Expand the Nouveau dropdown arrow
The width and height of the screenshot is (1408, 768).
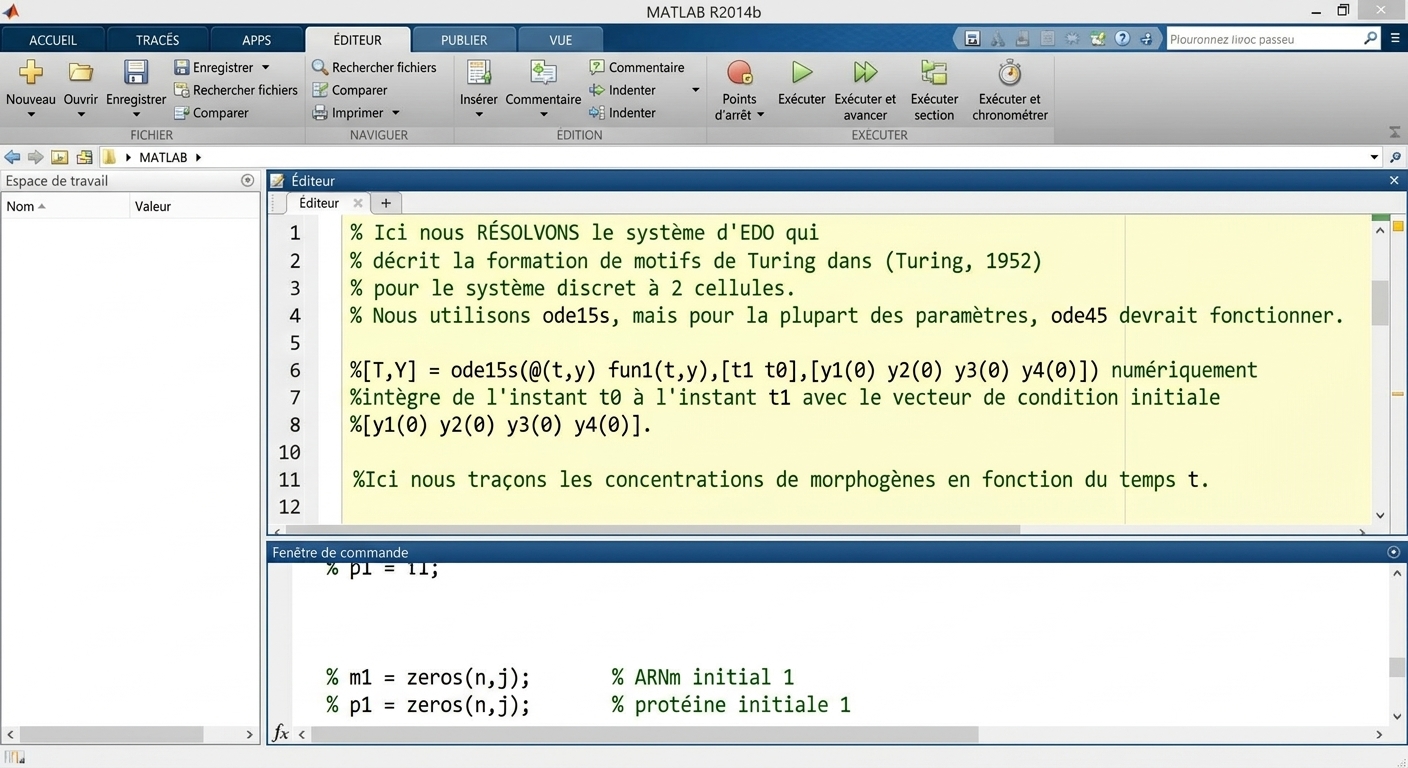(x=31, y=115)
